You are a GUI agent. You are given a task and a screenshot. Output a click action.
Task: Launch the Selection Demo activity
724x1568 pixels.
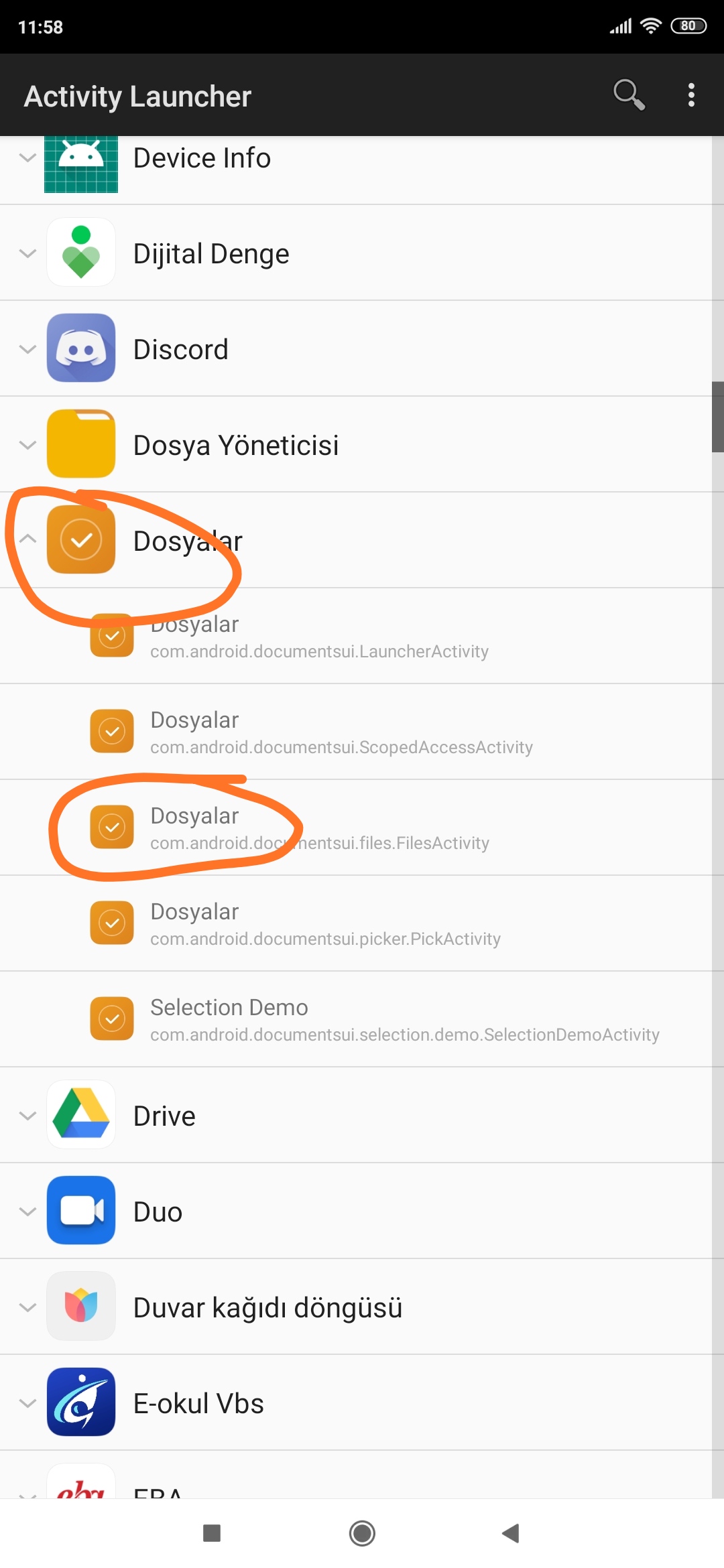pyautogui.click(x=404, y=1020)
